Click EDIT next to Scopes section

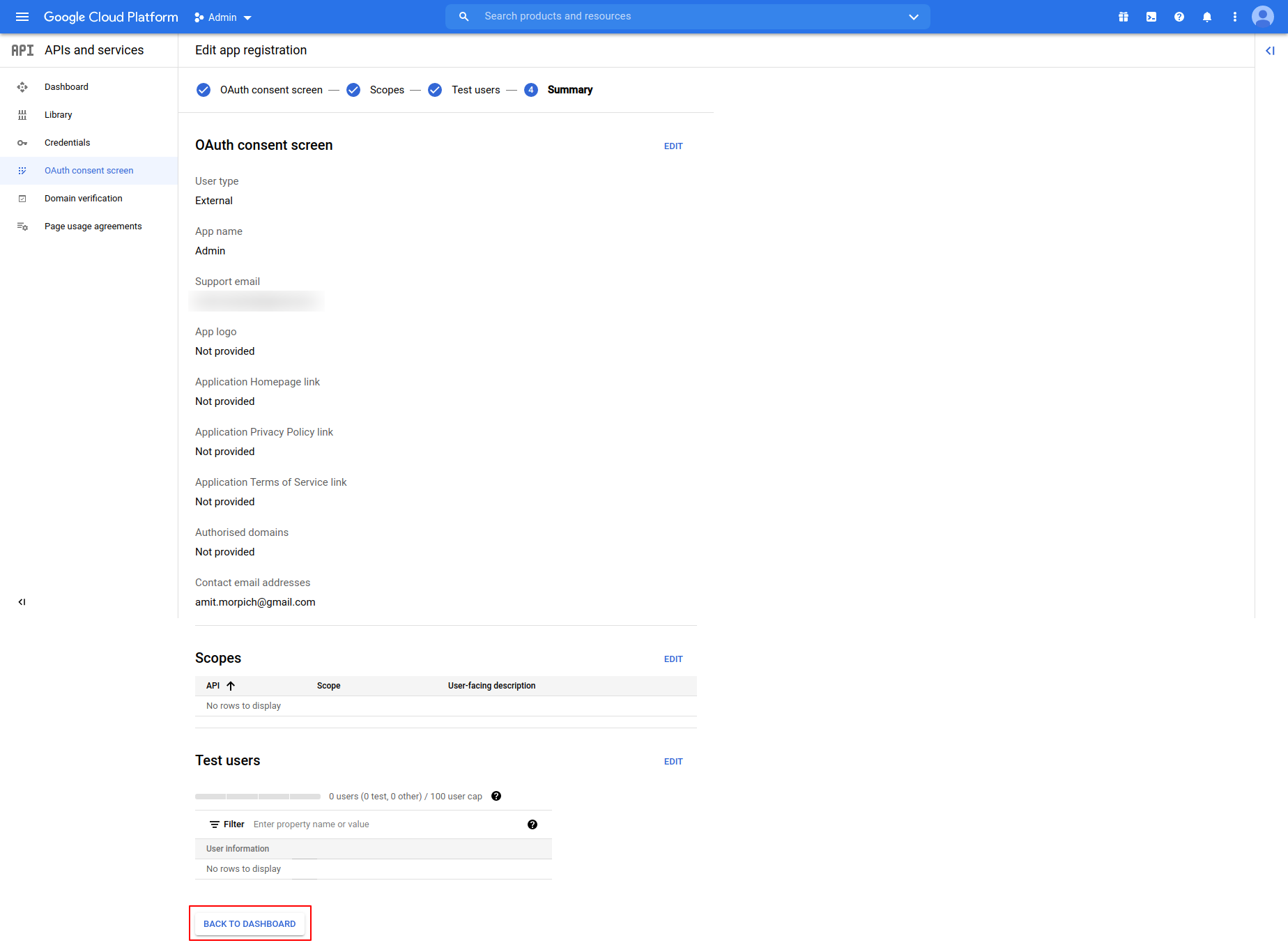click(673, 658)
